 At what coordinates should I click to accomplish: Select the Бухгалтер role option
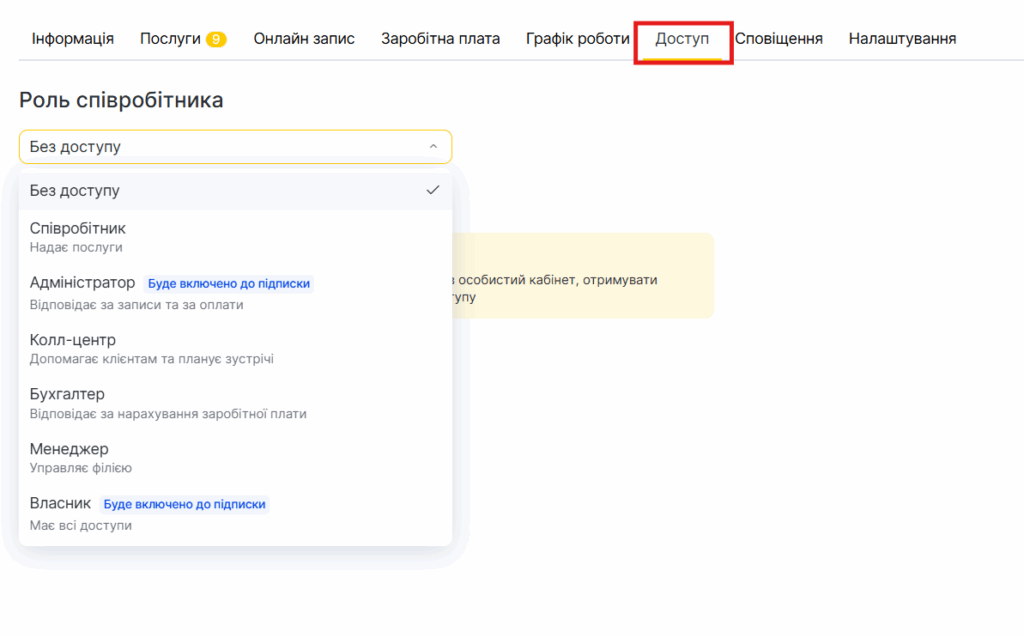tap(67, 402)
